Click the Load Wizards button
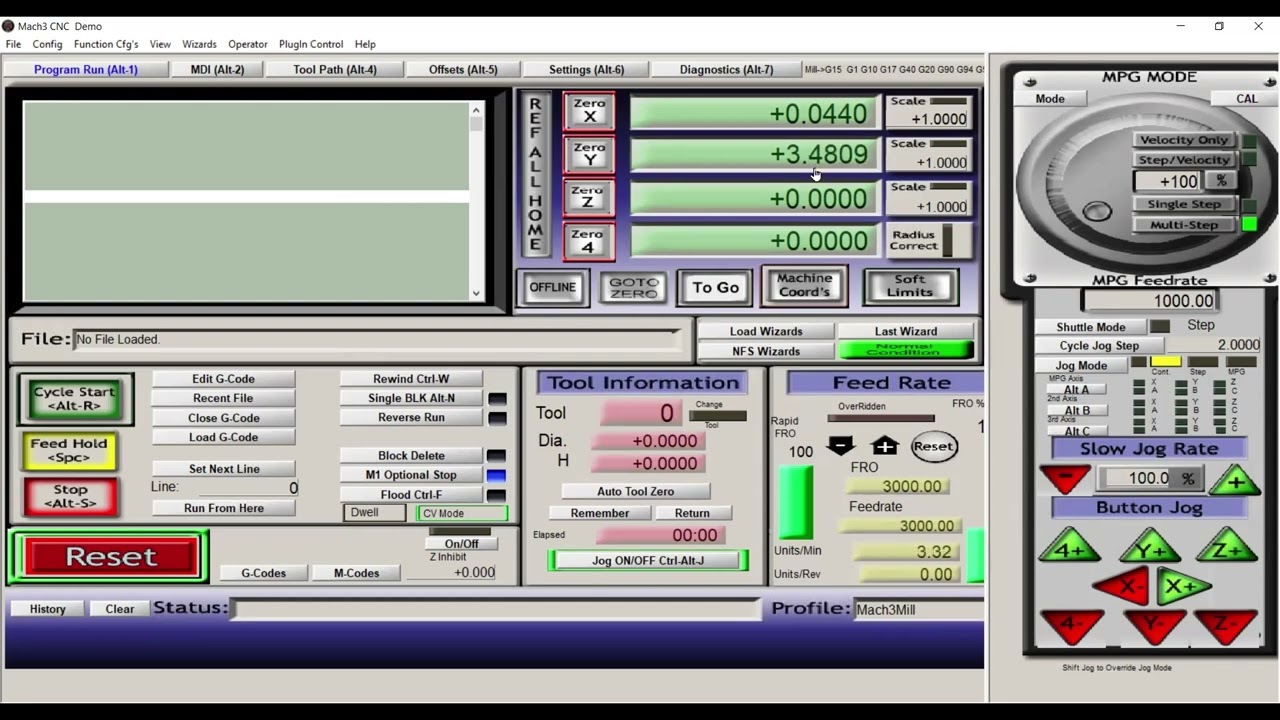The height and width of the screenshot is (720, 1280). tap(766, 331)
